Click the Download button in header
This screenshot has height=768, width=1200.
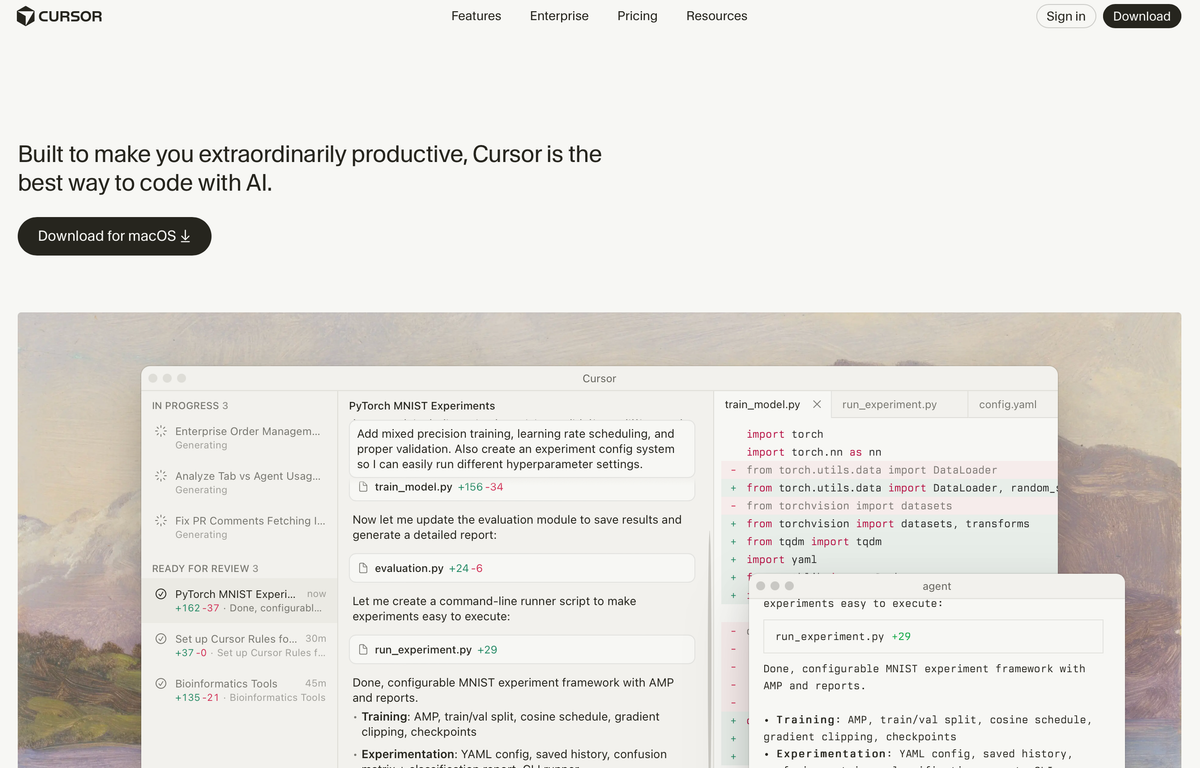[x=1141, y=16]
